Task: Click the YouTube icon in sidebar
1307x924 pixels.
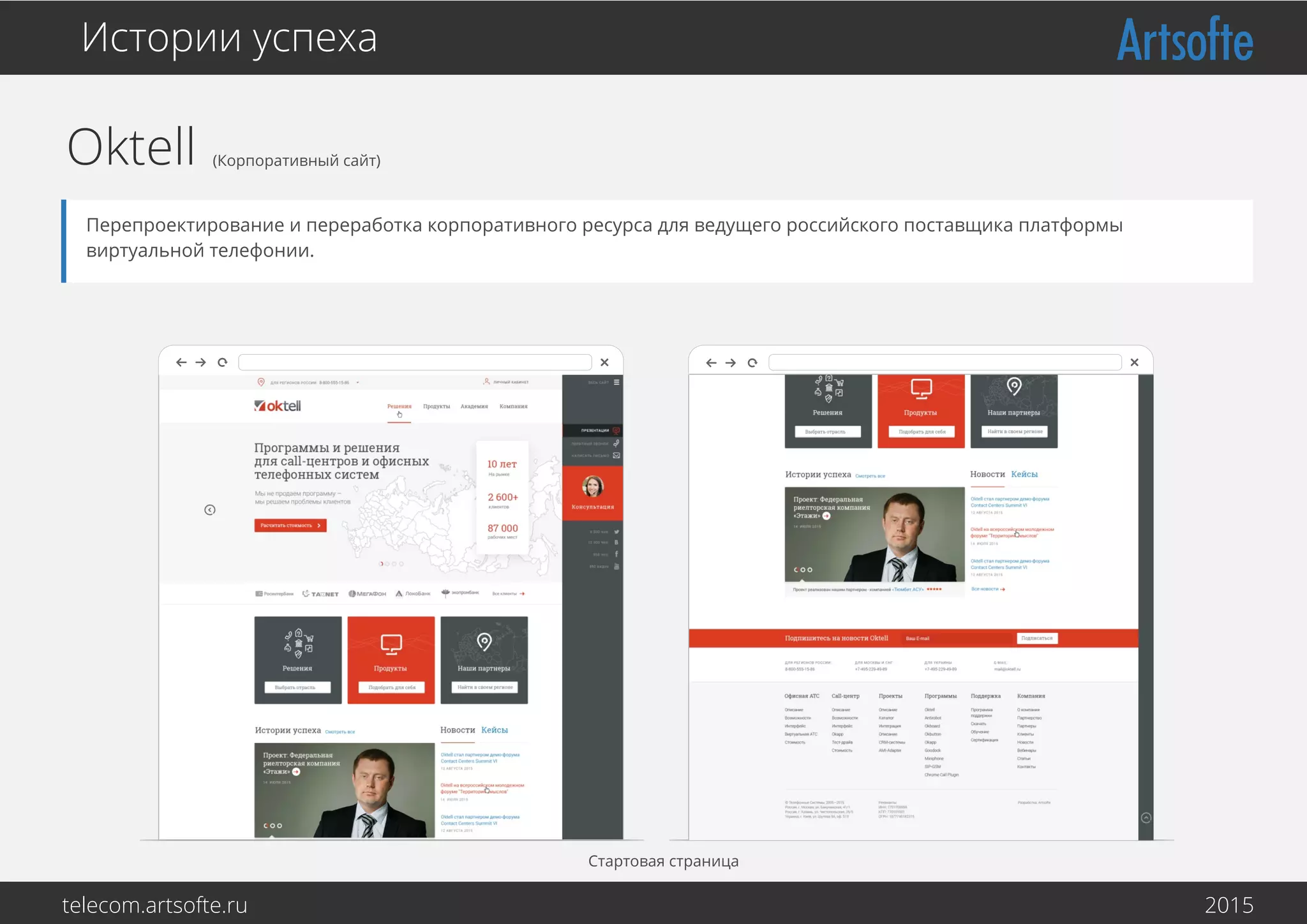Action: (616, 566)
